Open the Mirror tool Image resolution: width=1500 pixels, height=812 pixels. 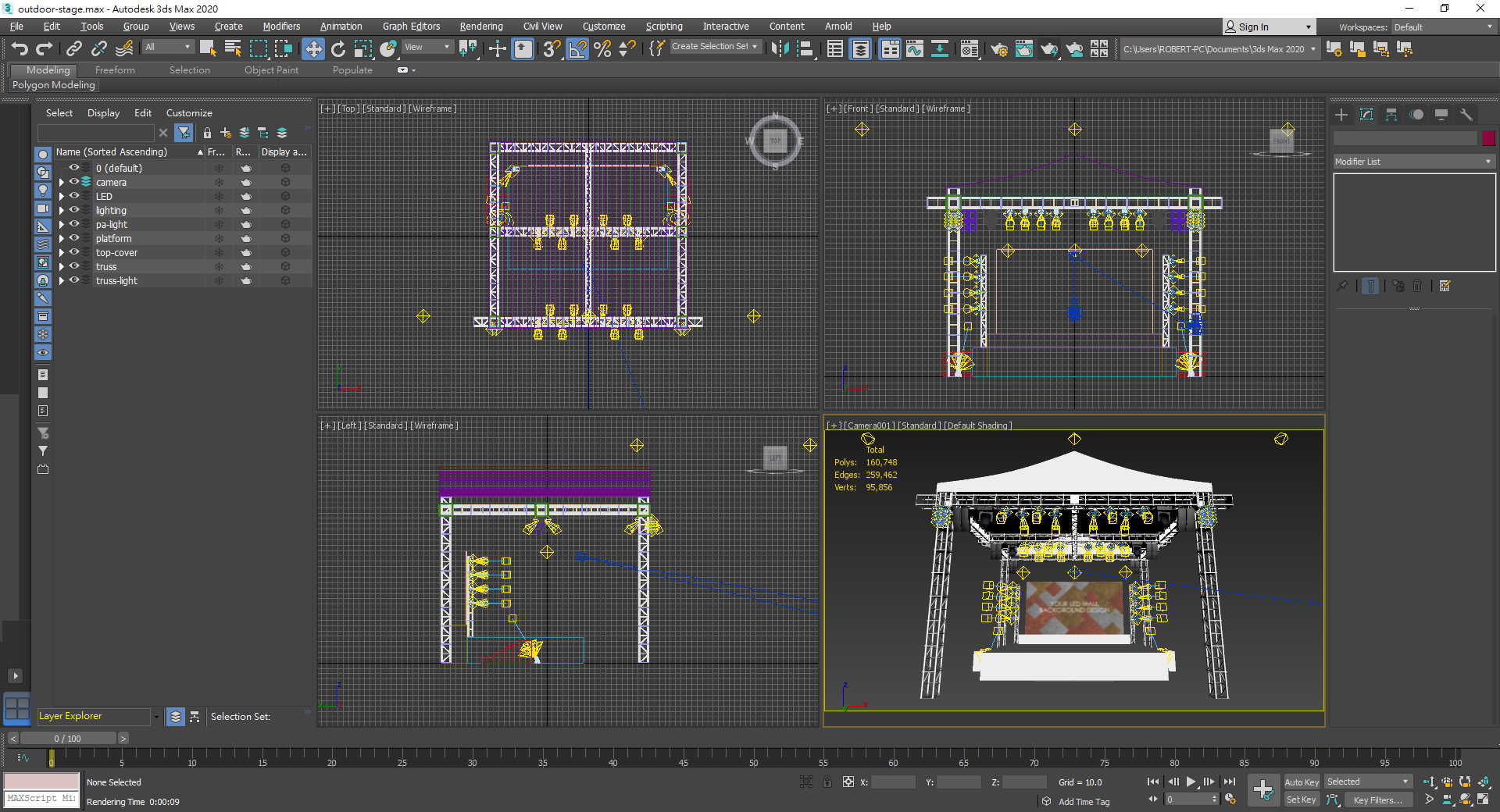[779, 49]
